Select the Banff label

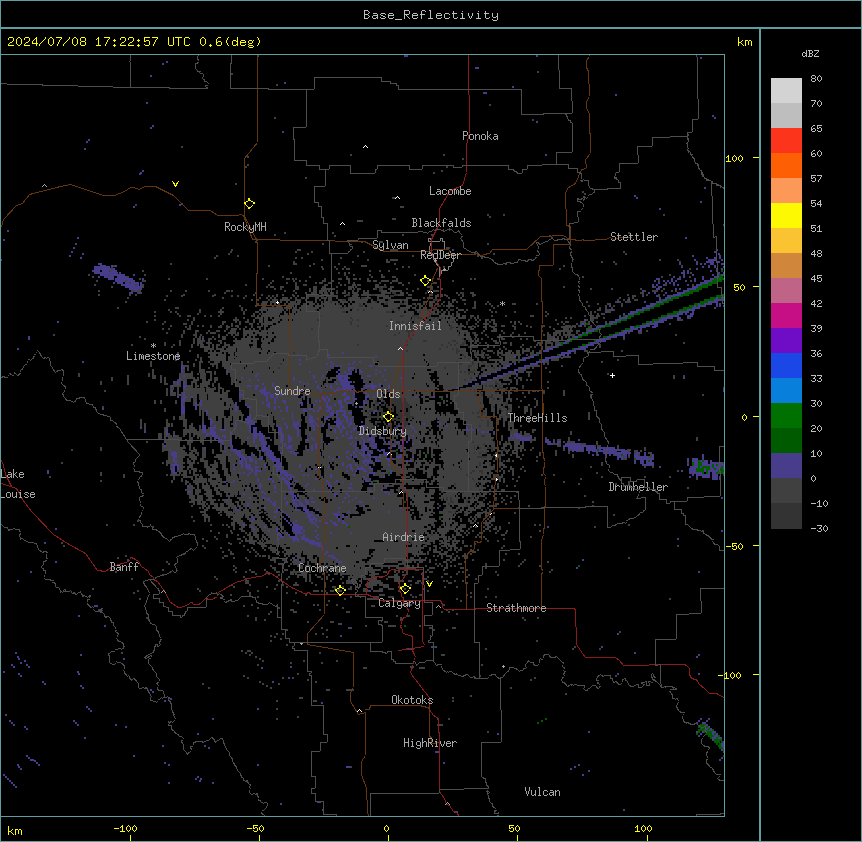124,567
